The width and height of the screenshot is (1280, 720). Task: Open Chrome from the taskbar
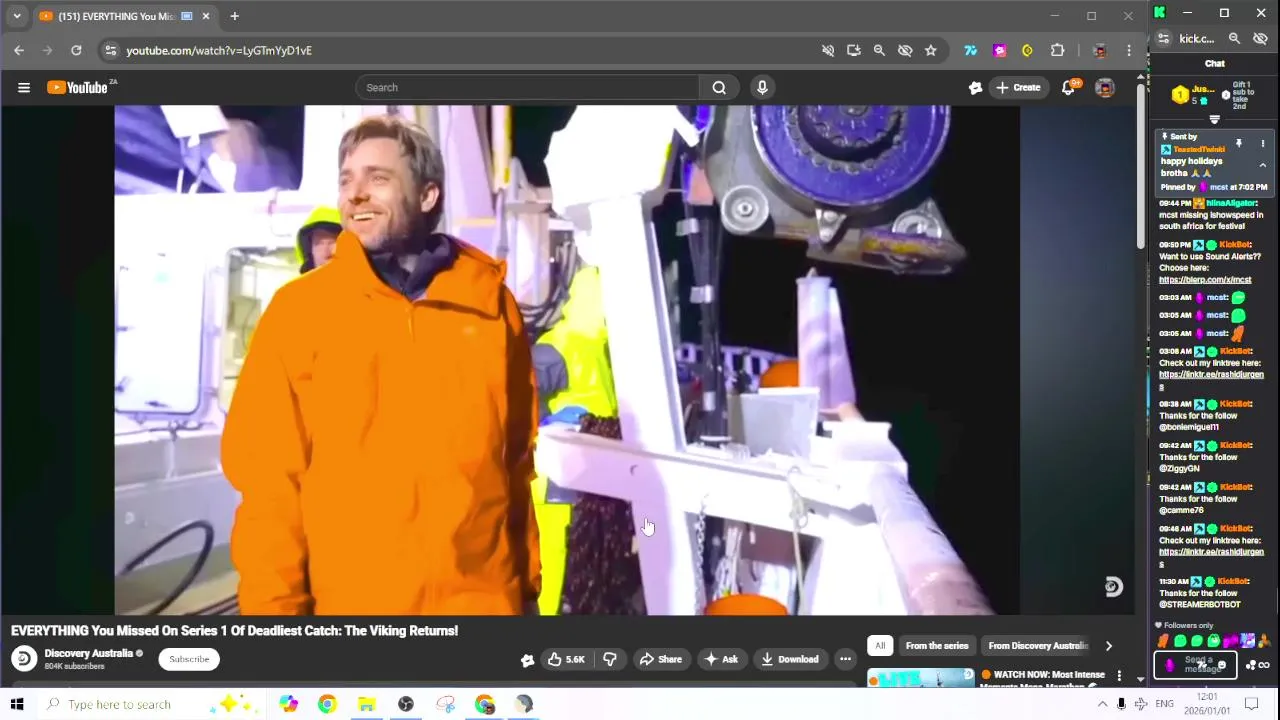327,704
